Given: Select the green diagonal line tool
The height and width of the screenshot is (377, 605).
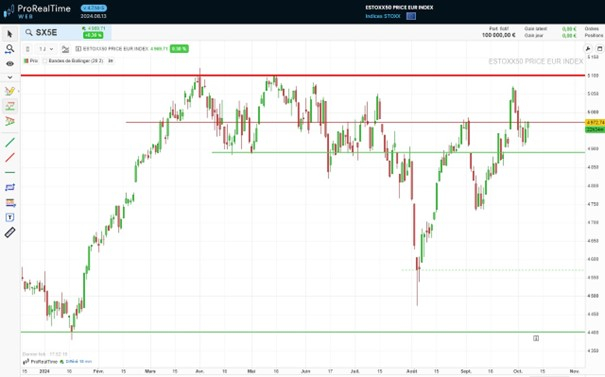Looking at the screenshot, I should (10, 142).
